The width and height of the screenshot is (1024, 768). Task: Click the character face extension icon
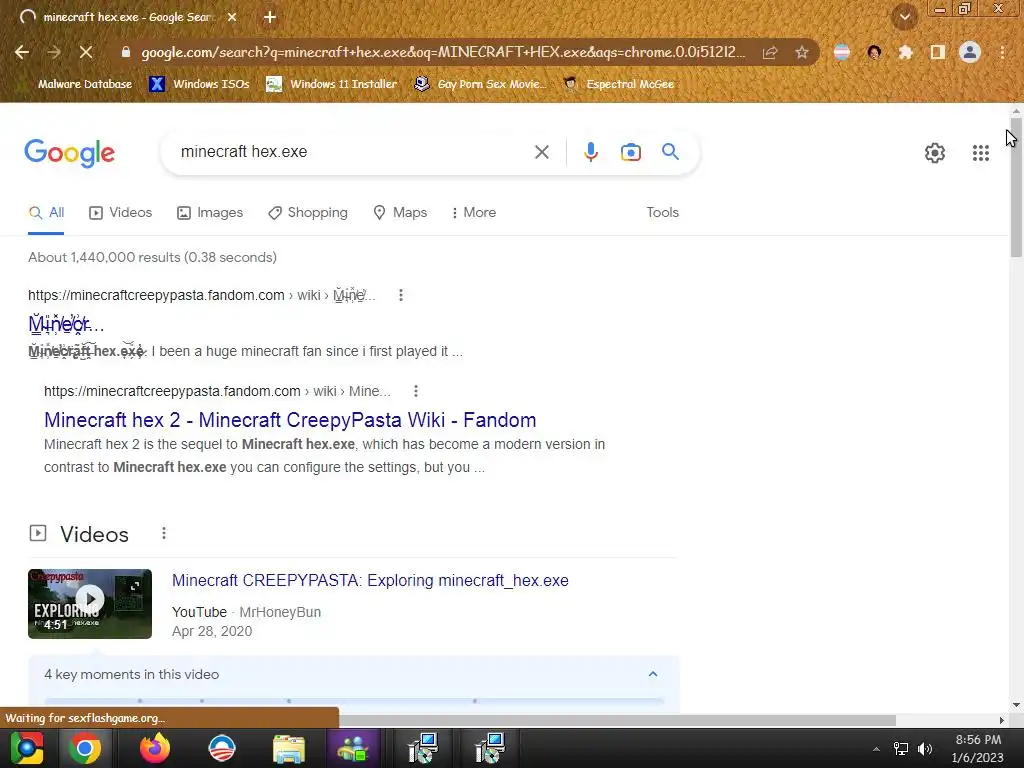(x=874, y=52)
